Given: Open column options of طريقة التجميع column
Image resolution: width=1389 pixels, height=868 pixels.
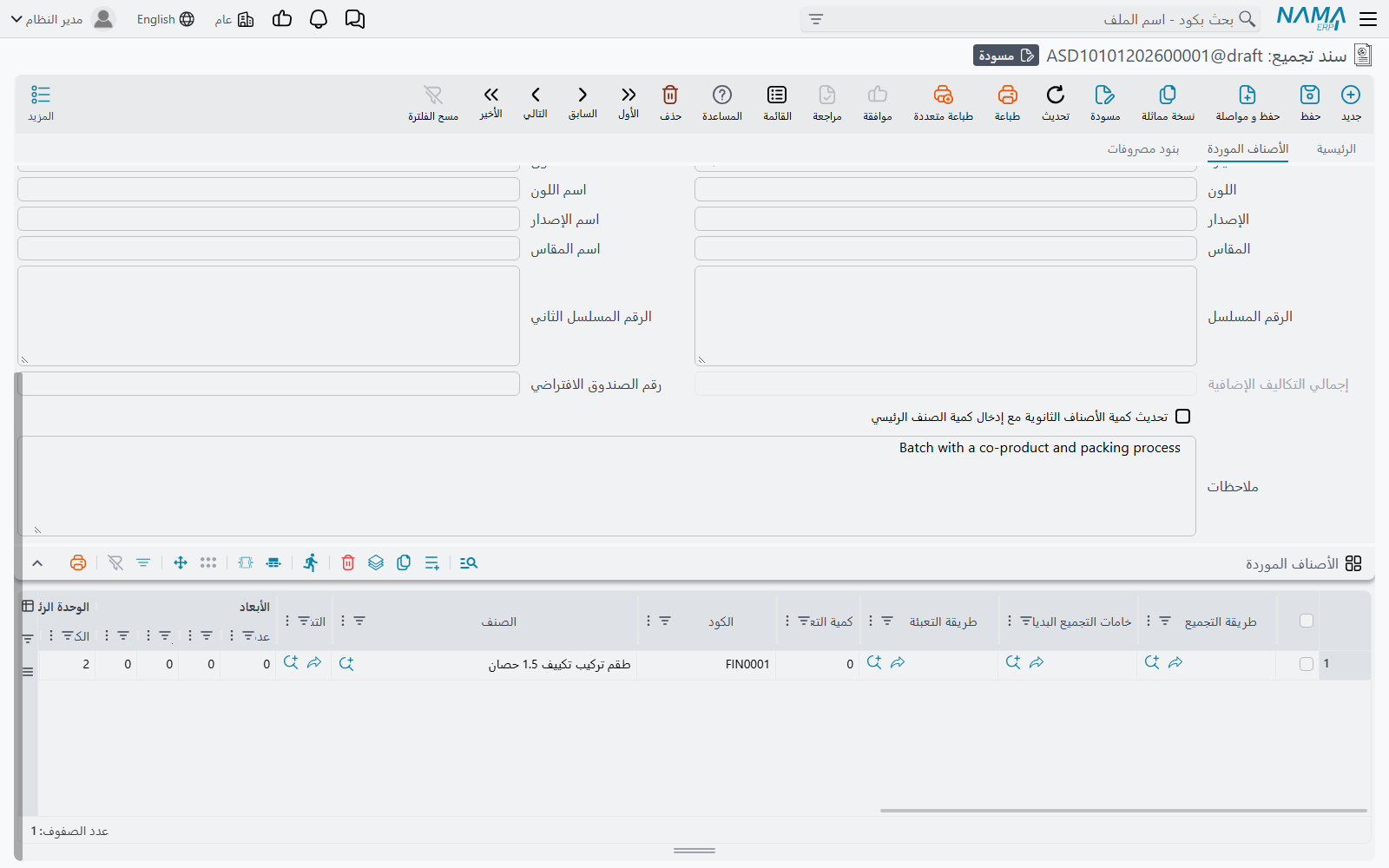Looking at the screenshot, I should [1149, 621].
